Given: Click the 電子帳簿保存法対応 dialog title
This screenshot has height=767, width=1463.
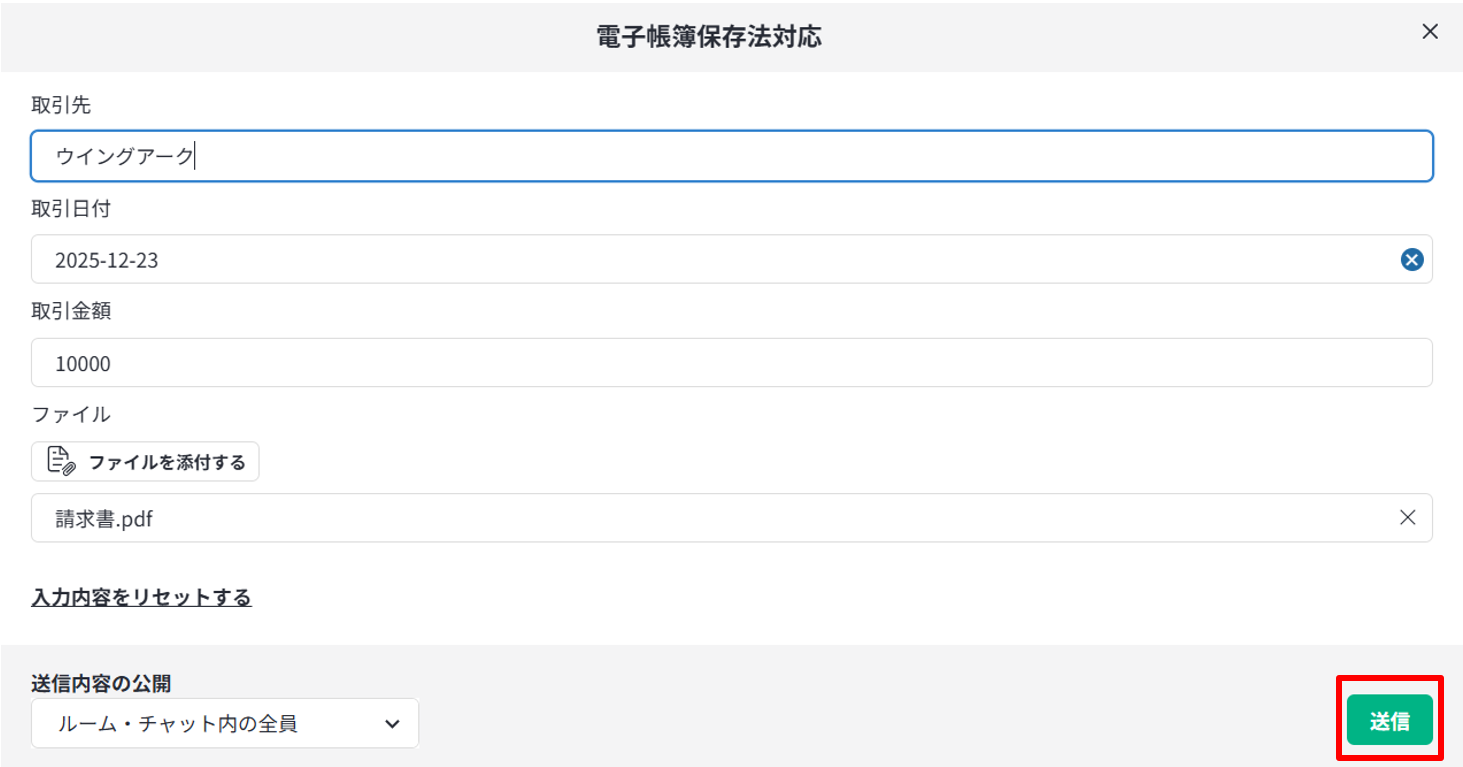Looking at the screenshot, I should pyautogui.click(x=709, y=37).
